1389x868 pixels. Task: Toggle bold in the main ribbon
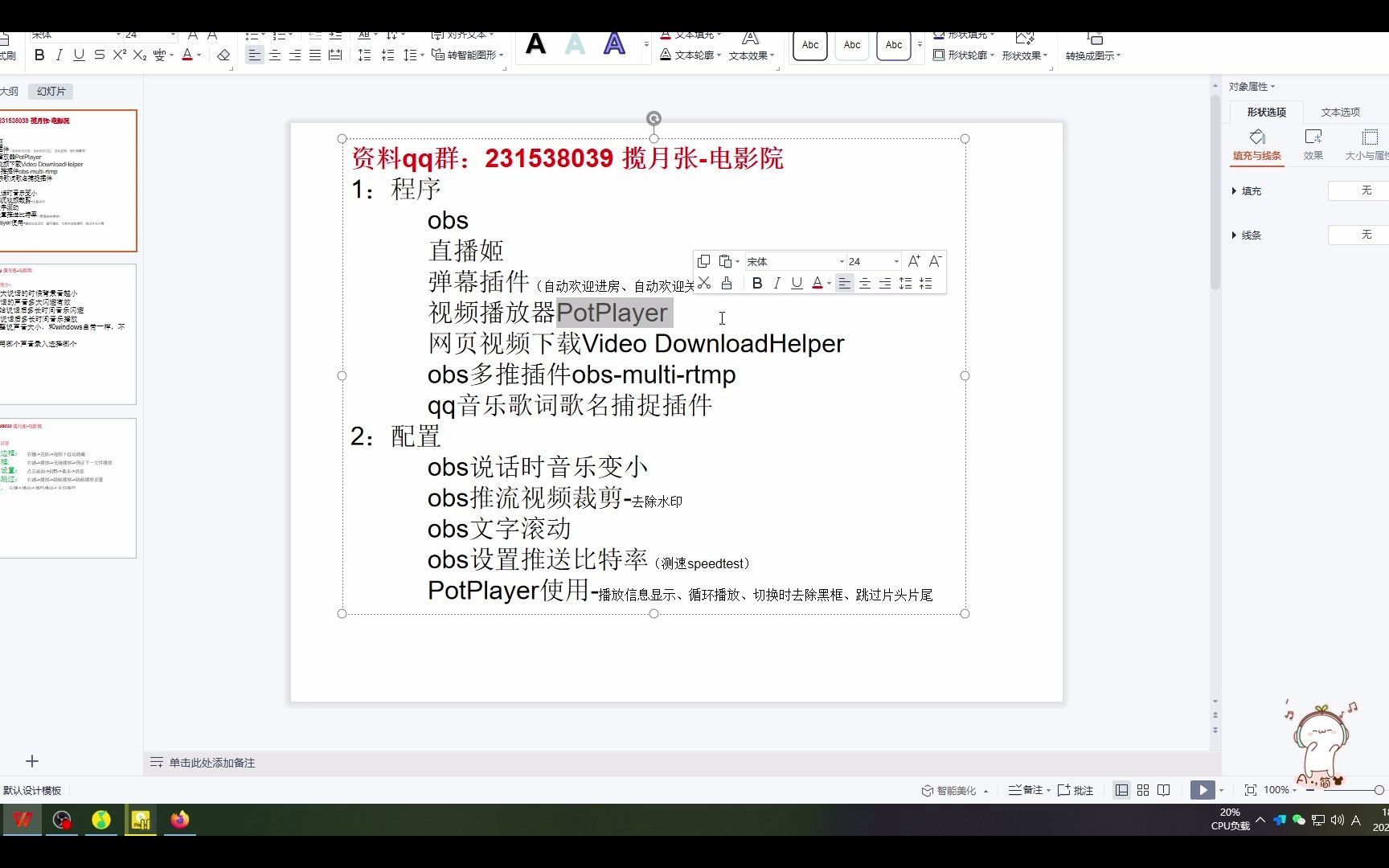pyautogui.click(x=39, y=55)
